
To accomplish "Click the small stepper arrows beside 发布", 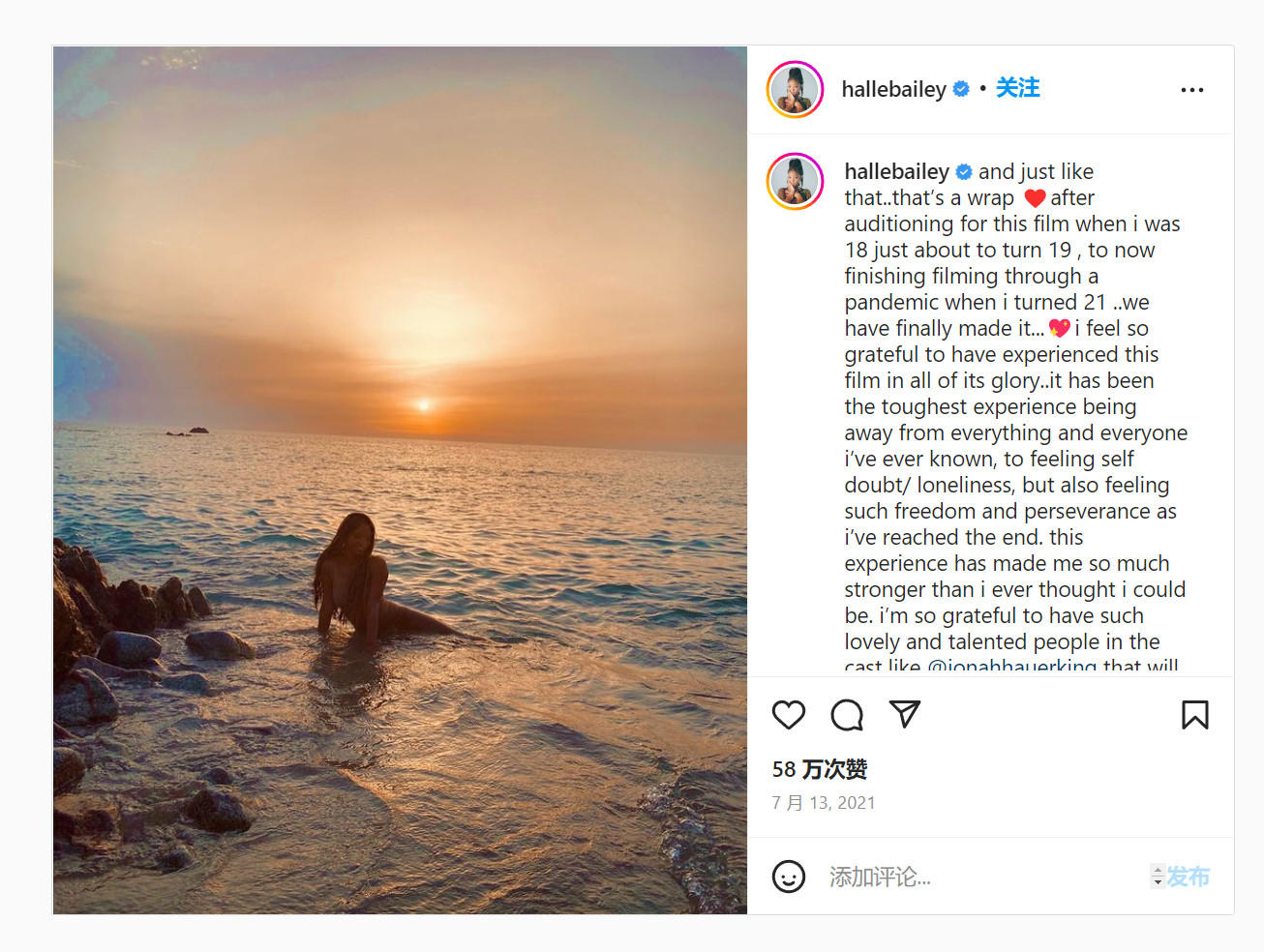I will point(1158,877).
